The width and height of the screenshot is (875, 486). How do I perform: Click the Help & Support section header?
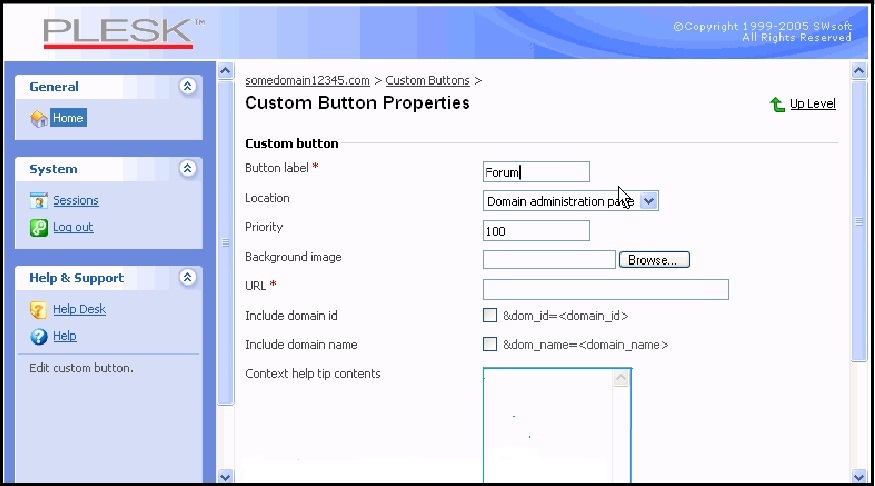(x=109, y=278)
